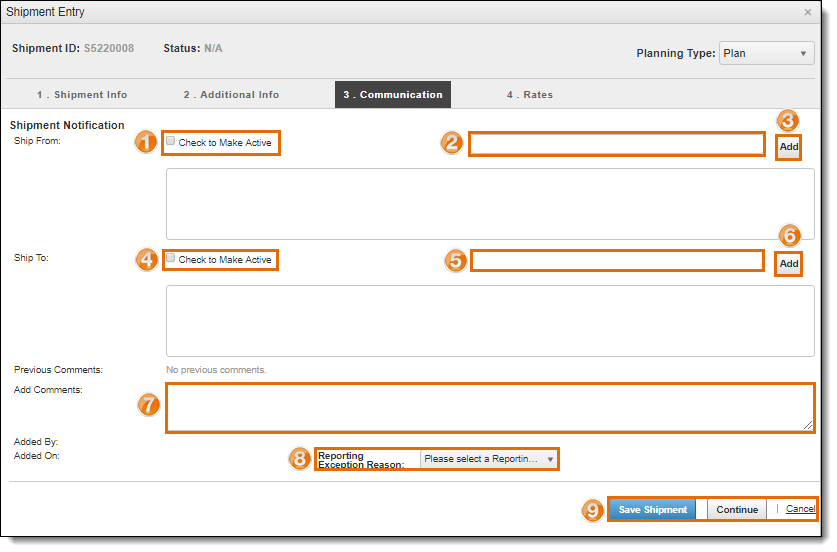Click the Continue button
The width and height of the screenshot is (837, 552).
(737, 510)
